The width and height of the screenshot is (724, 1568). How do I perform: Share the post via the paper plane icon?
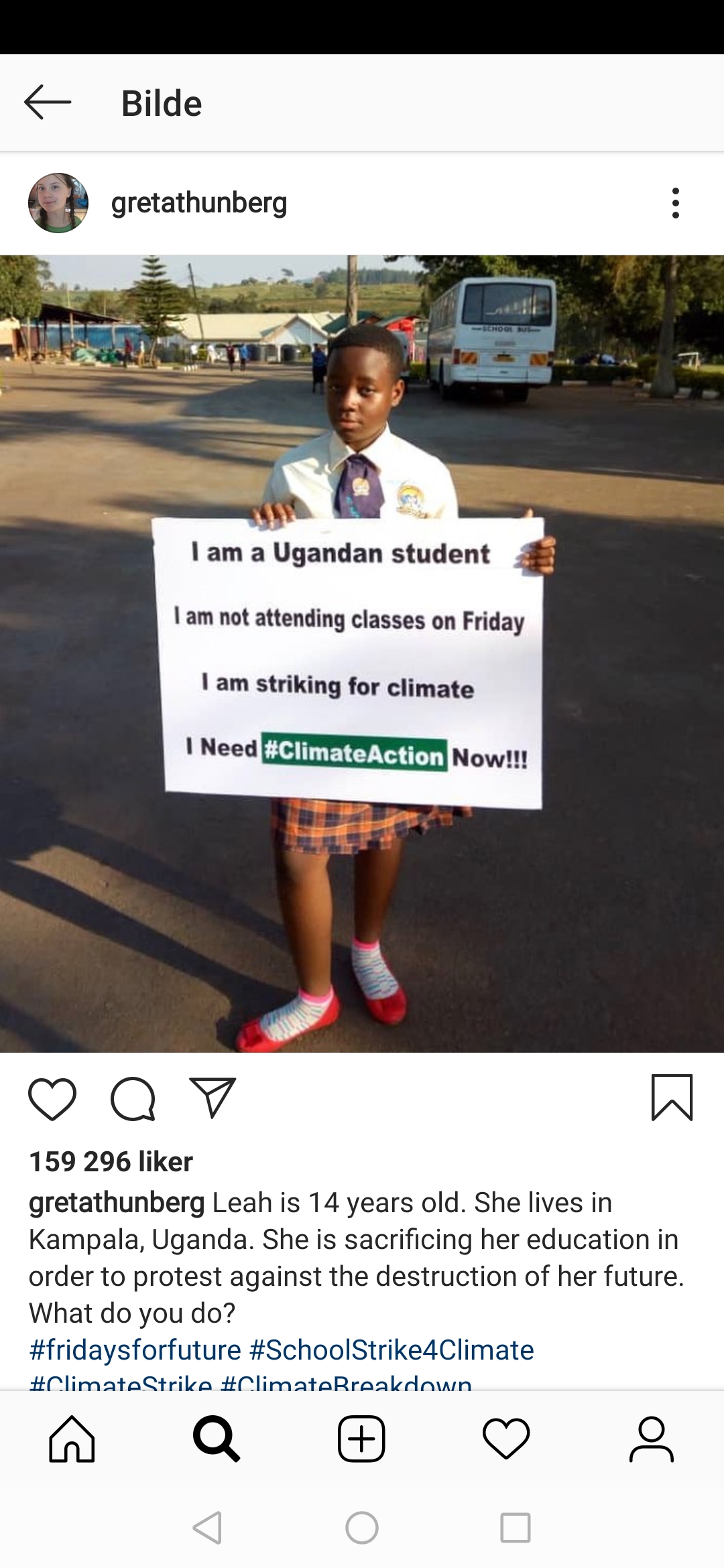(213, 1098)
